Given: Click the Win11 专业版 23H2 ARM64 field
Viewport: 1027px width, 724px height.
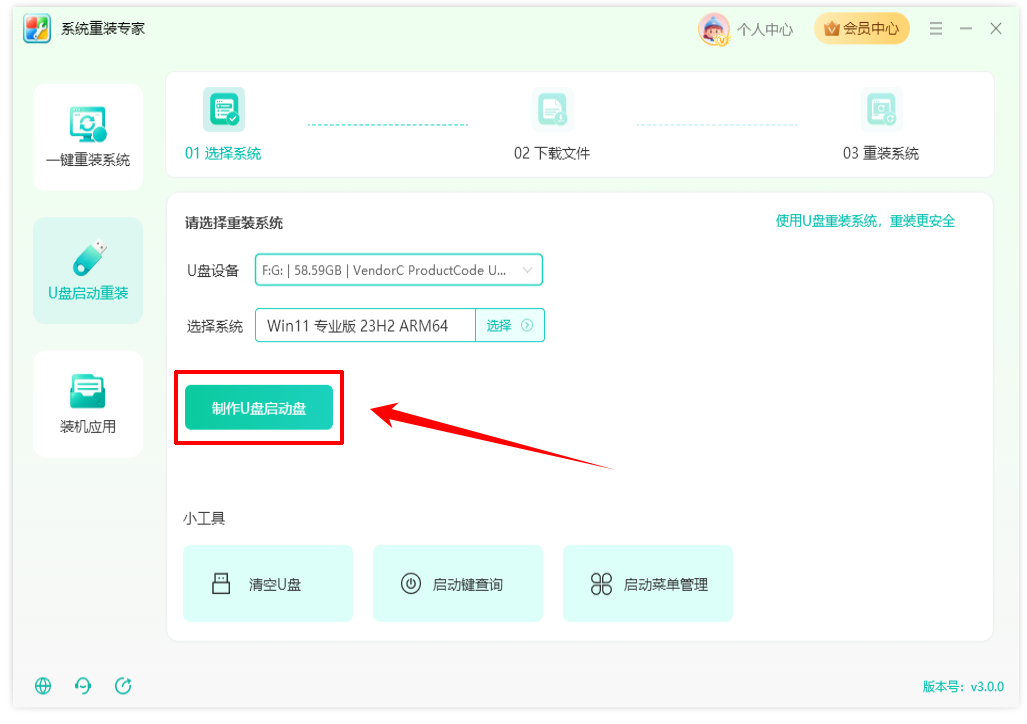Looking at the screenshot, I should click(365, 326).
